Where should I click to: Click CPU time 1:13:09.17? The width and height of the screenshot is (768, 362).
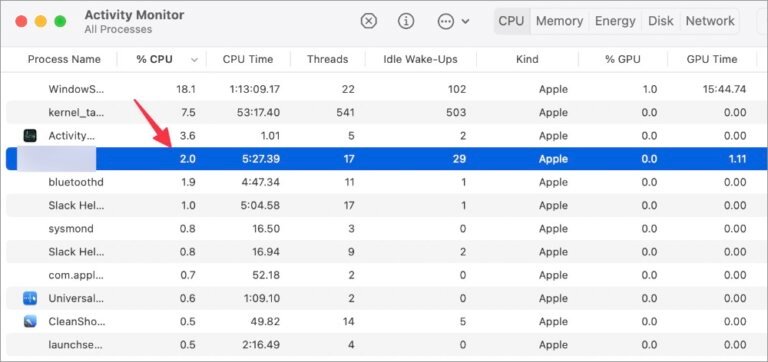[255, 89]
